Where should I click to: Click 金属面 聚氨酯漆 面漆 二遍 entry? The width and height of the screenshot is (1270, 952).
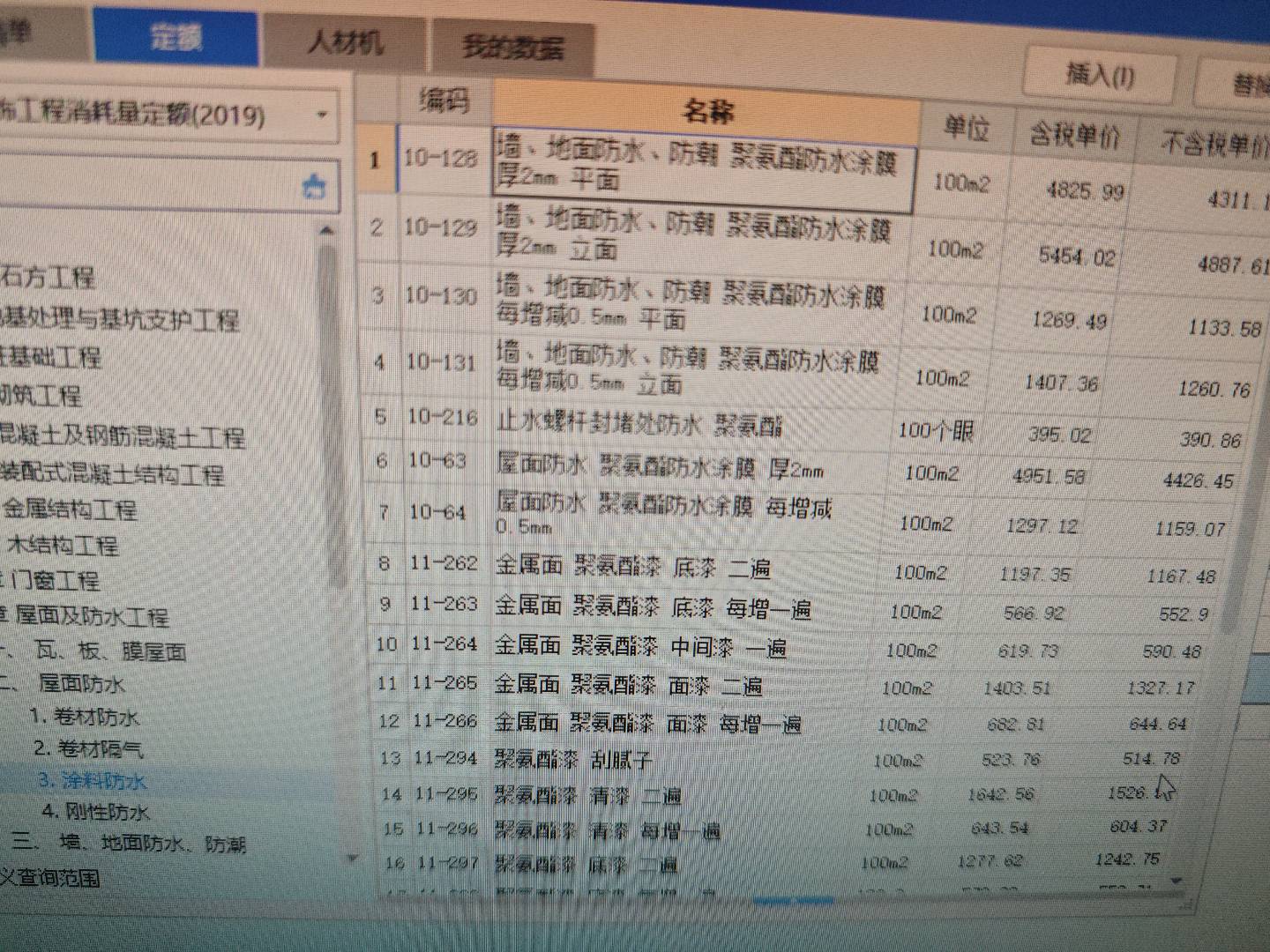click(x=629, y=685)
